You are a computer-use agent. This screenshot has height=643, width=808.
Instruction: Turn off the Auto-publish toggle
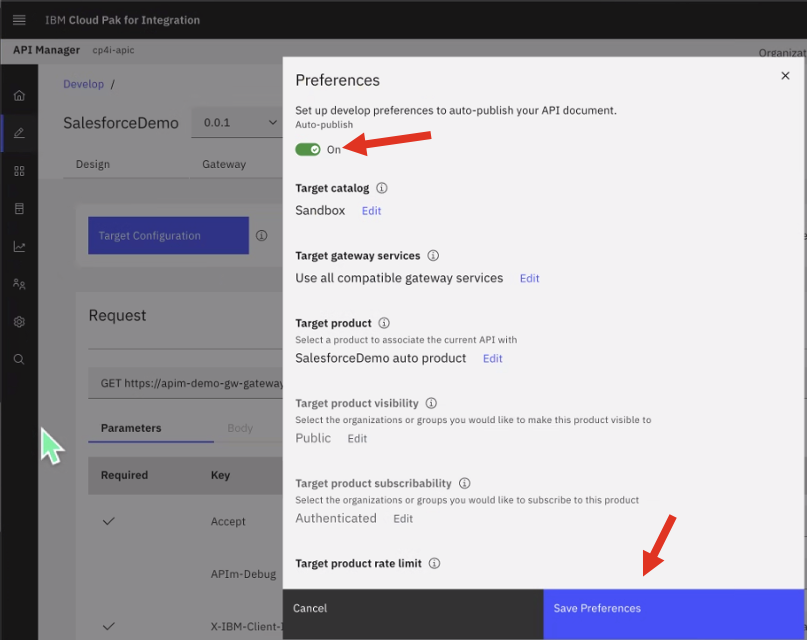(x=308, y=149)
